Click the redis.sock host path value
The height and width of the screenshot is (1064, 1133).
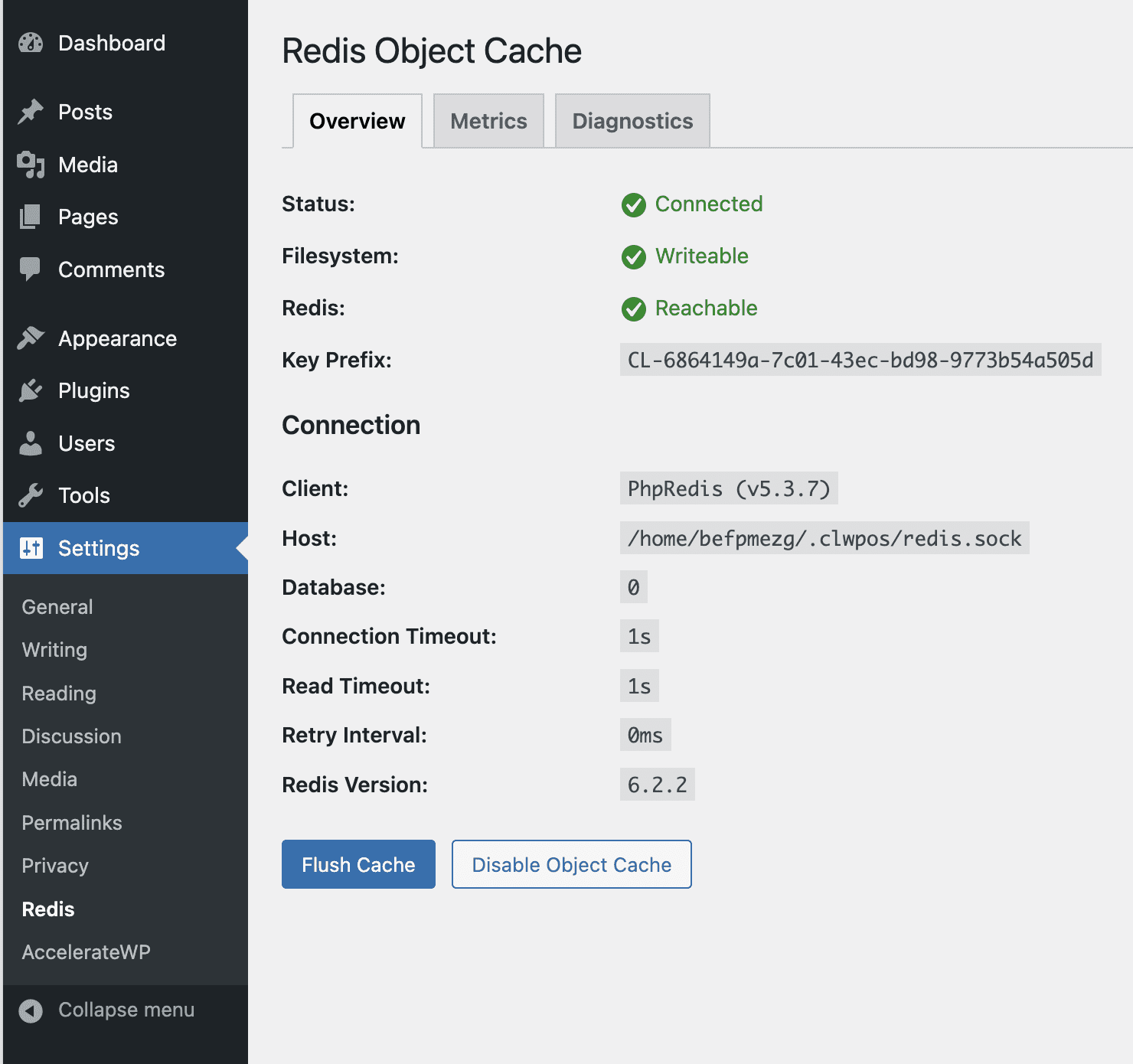click(x=824, y=538)
